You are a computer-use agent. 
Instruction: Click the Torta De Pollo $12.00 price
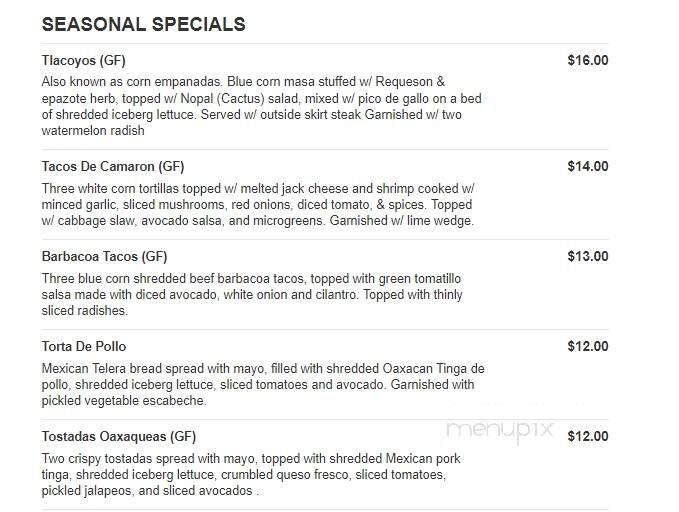[587, 347]
